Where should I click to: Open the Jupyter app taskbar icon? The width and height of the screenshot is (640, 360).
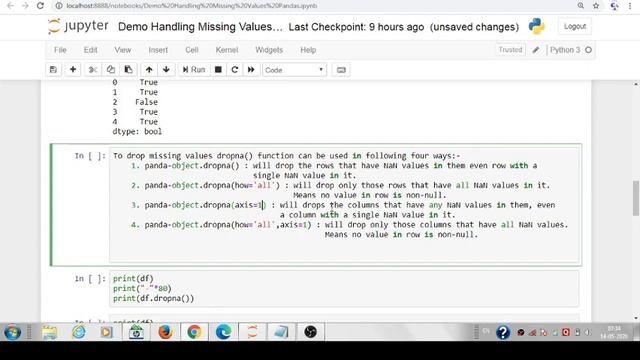252,332
